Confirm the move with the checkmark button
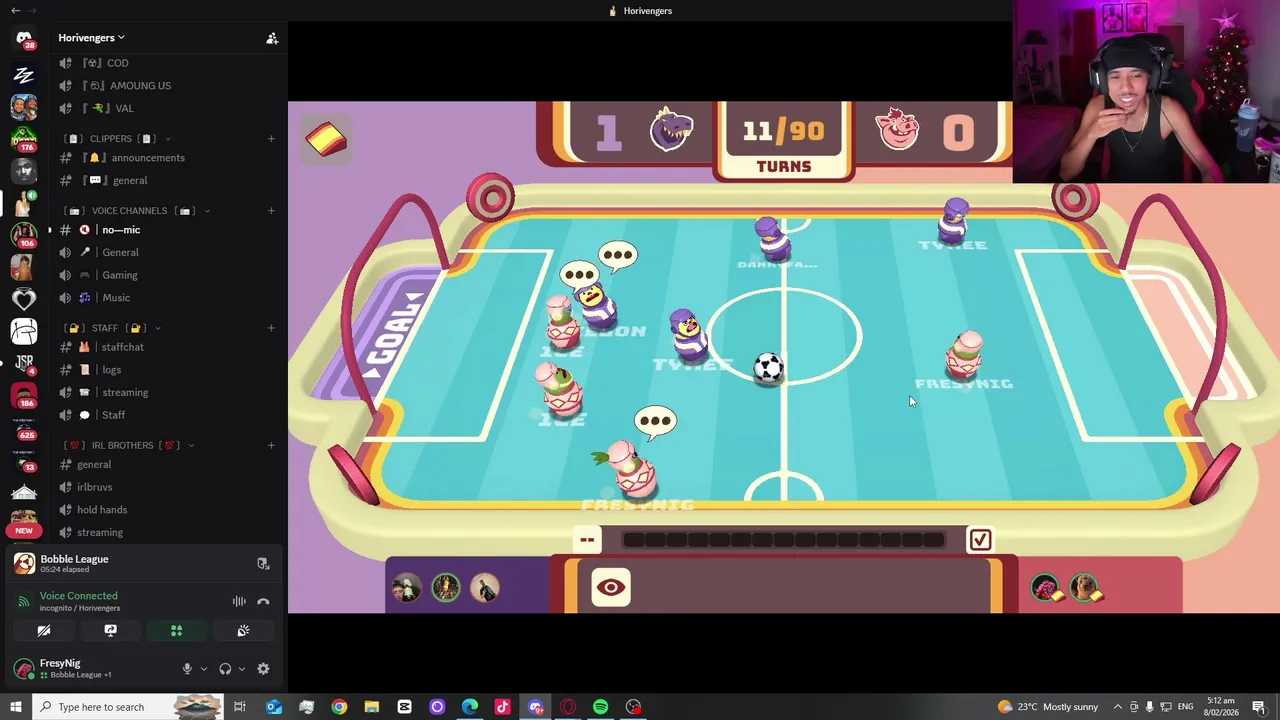1280x720 pixels. pyautogui.click(x=980, y=540)
